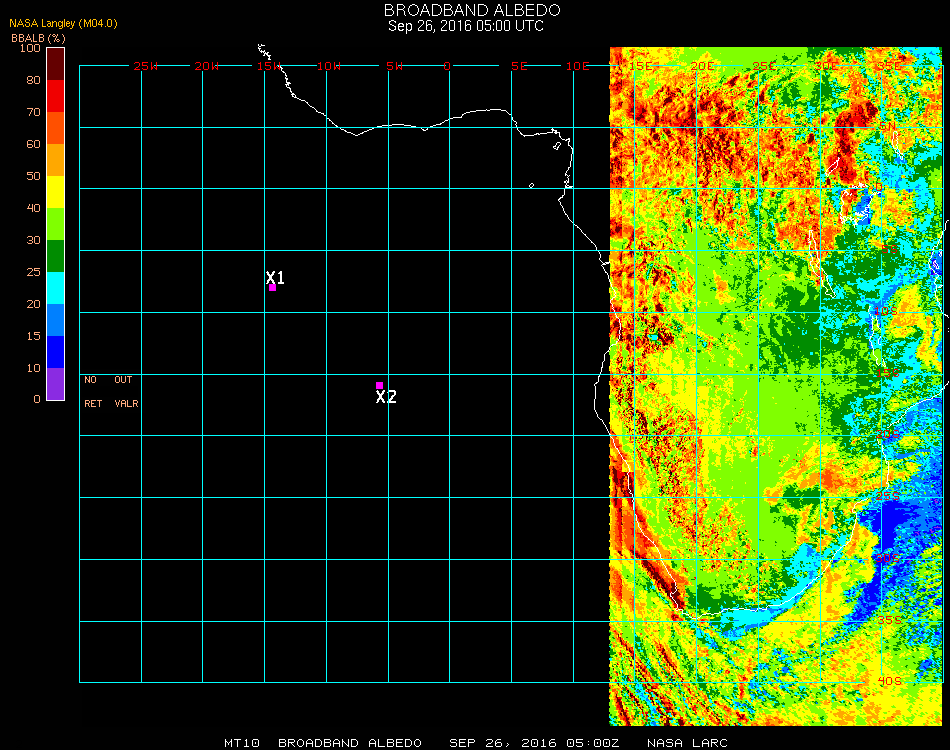Select the 40S latitude label

coord(888,682)
